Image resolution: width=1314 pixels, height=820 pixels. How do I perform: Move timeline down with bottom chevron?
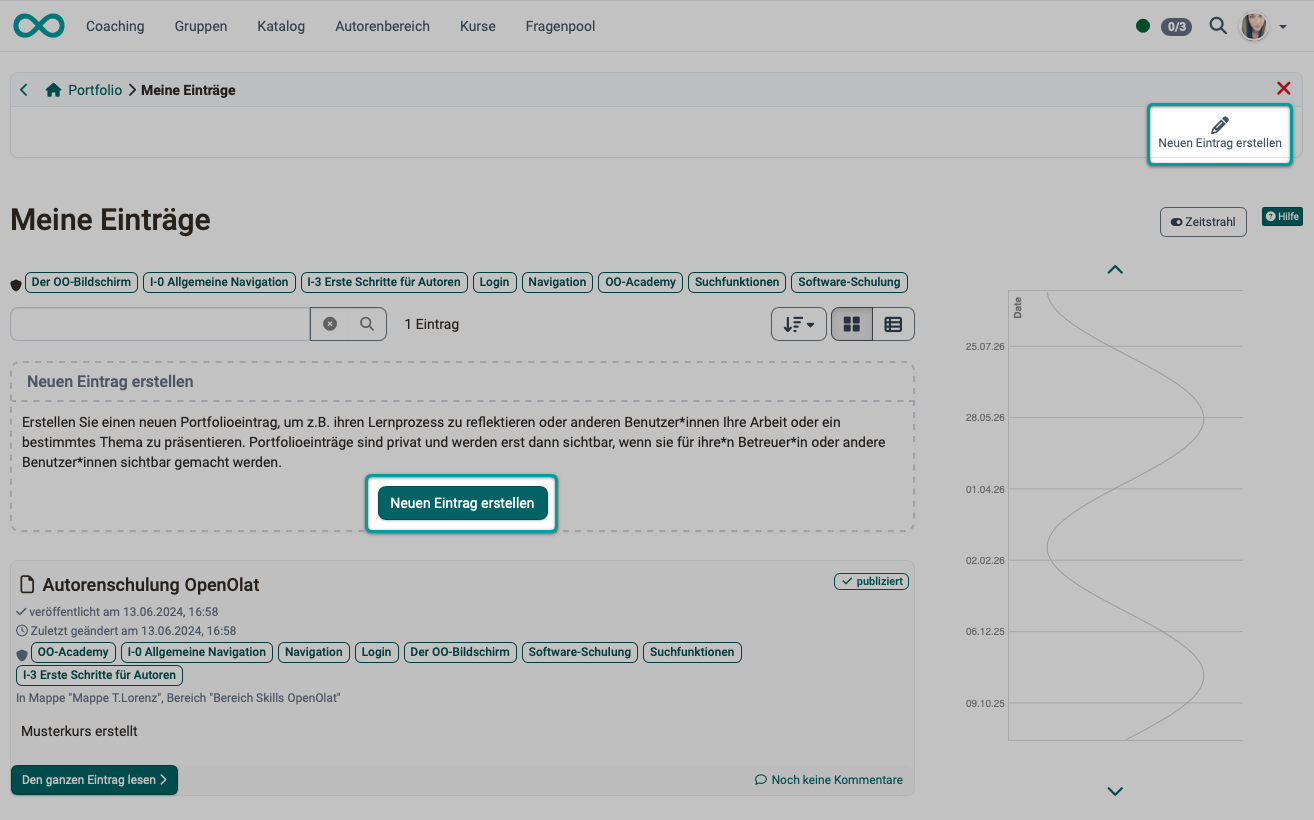pyautogui.click(x=1116, y=791)
